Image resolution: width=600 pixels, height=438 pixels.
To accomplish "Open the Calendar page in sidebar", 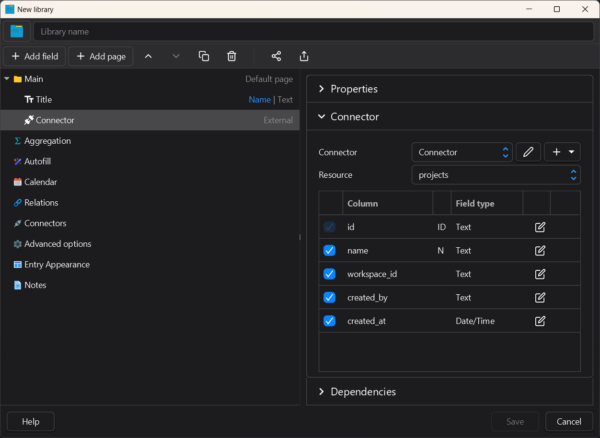I will (x=40, y=182).
